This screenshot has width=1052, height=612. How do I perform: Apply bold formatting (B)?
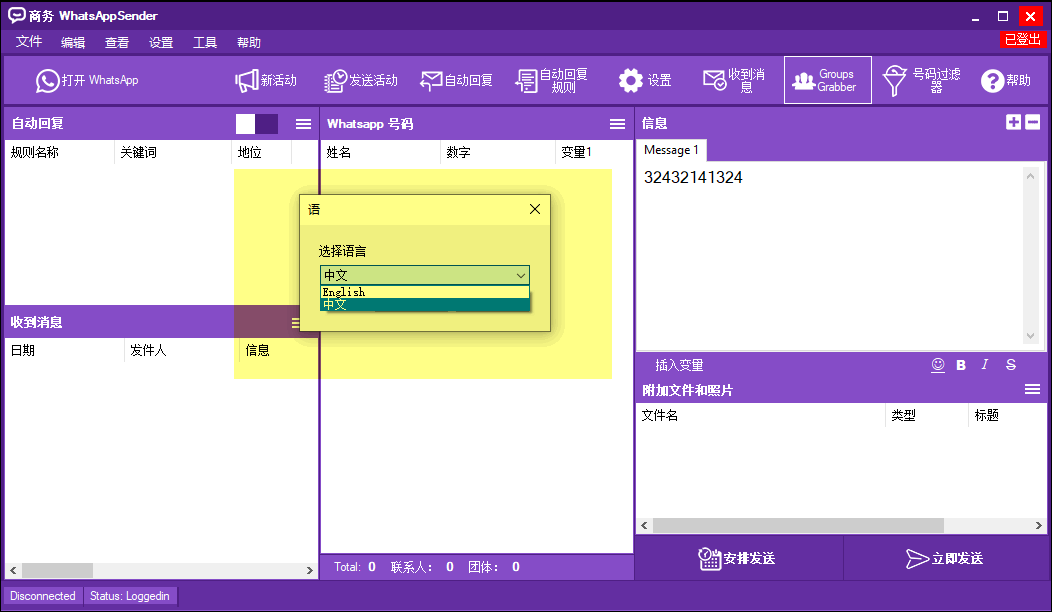coord(961,364)
